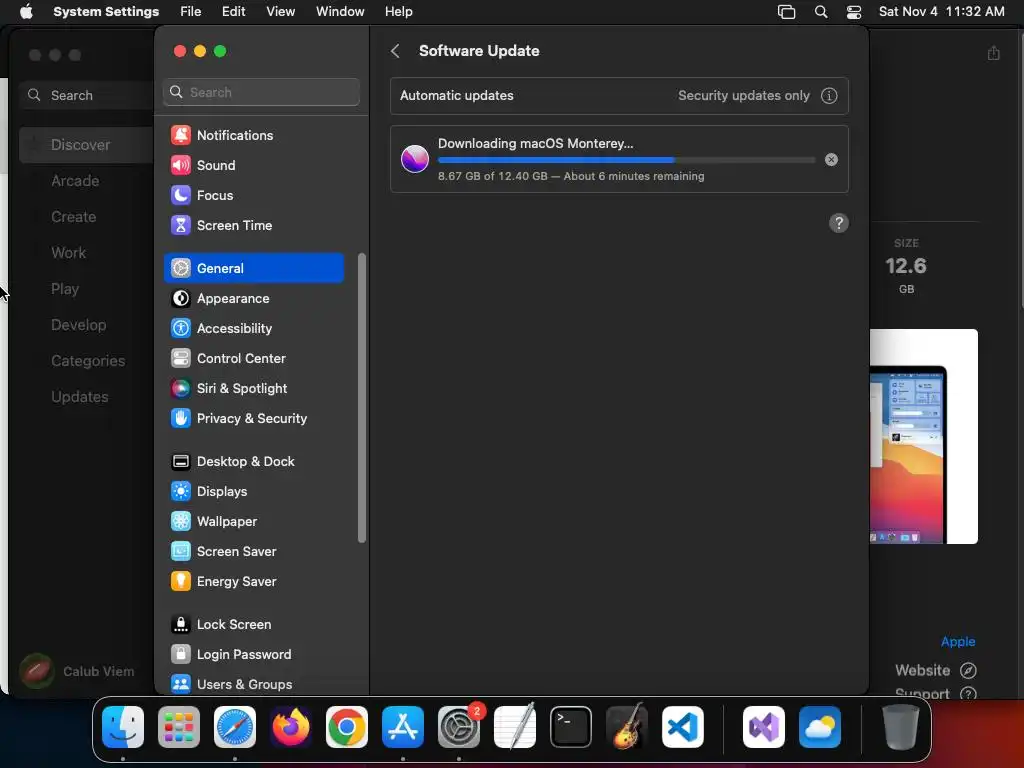
Task: Click the Apple developer link in App Store
Action: (957, 642)
